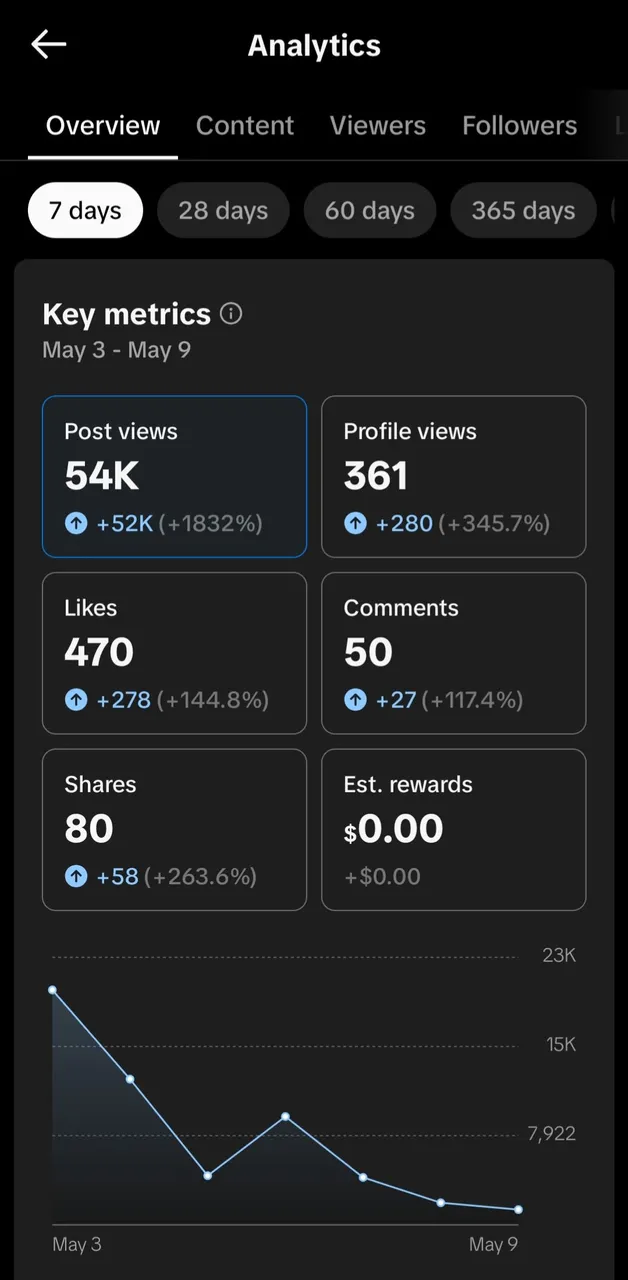Choose the 28 days range

coord(223,211)
